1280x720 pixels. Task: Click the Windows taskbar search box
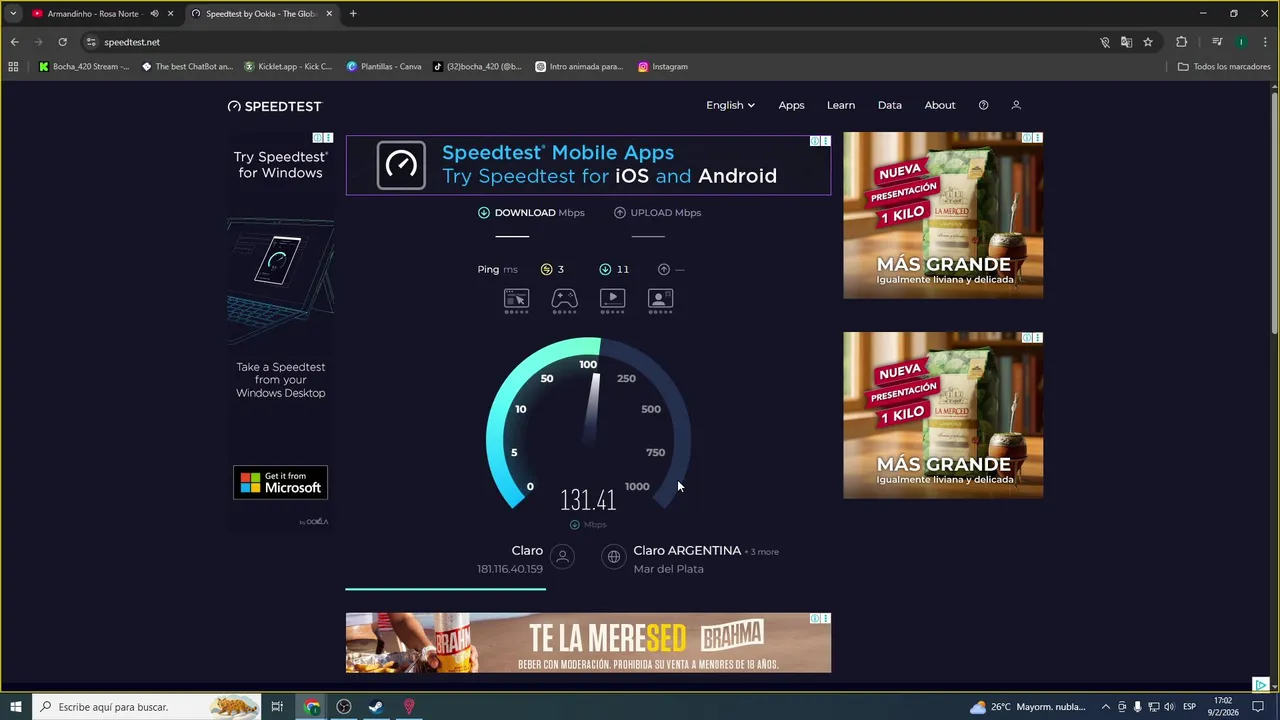pyautogui.click(x=147, y=707)
